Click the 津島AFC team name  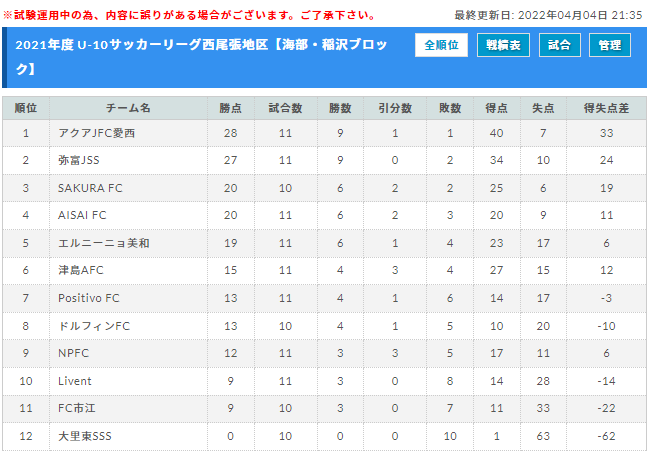tap(81, 270)
